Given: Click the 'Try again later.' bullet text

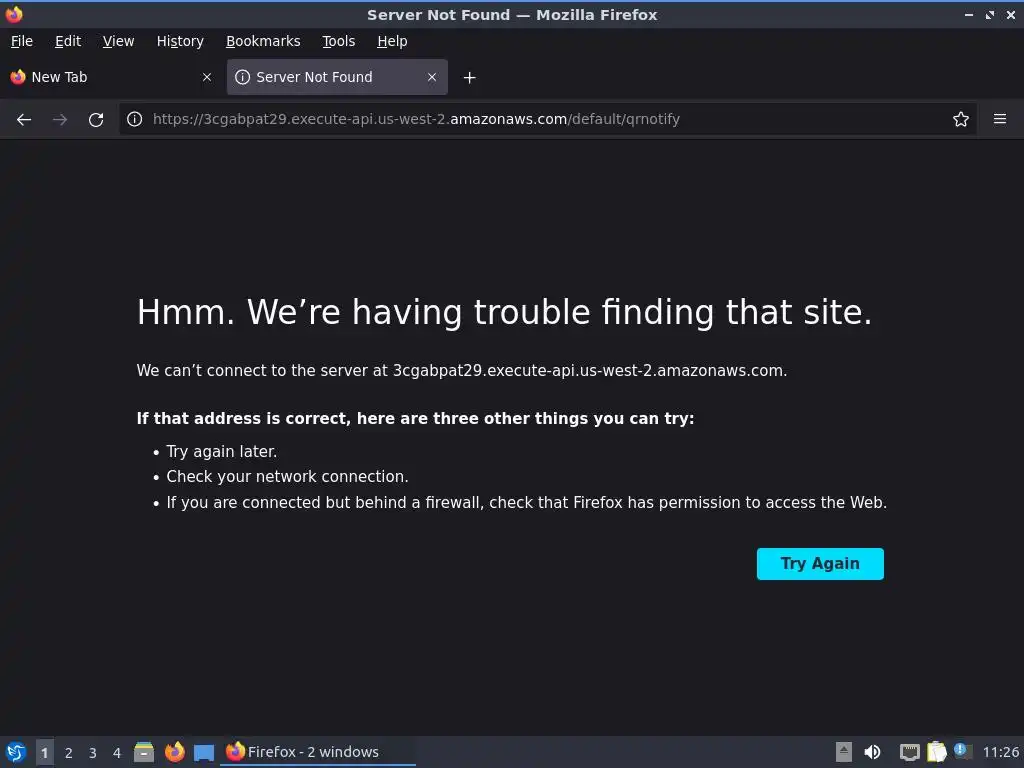Looking at the screenshot, I should coord(221,451).
